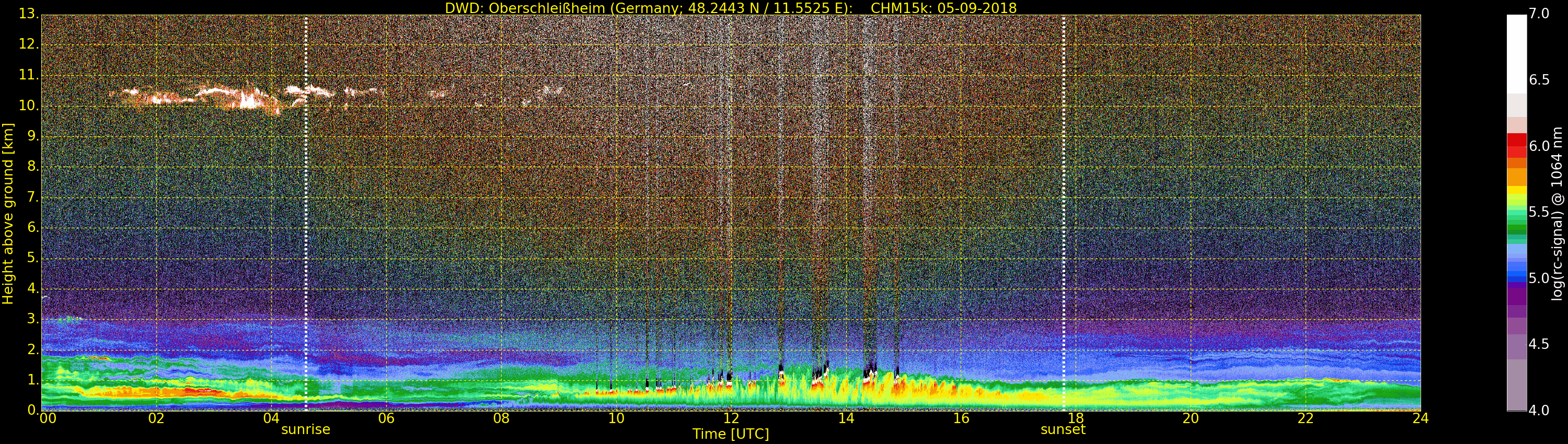This screenshot has width=1568, height=444.
Task: Click the 'sunrise' label under the time axis
Action: click(x=306, y=429)
